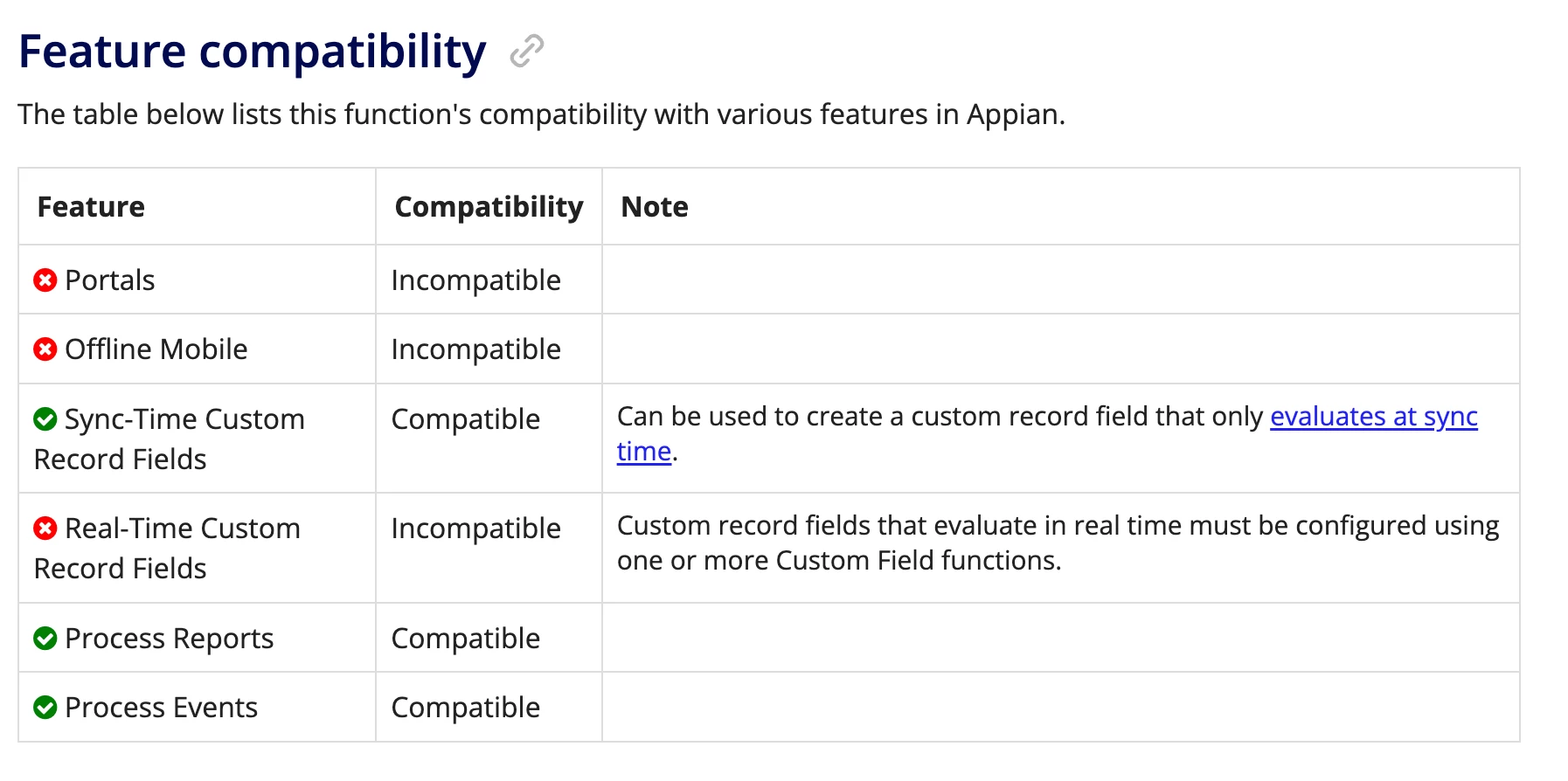Click the Offline Mobile feature text
Image resolution: width=1568 pixels, height=781 pixels.
(x=156, y=349)
